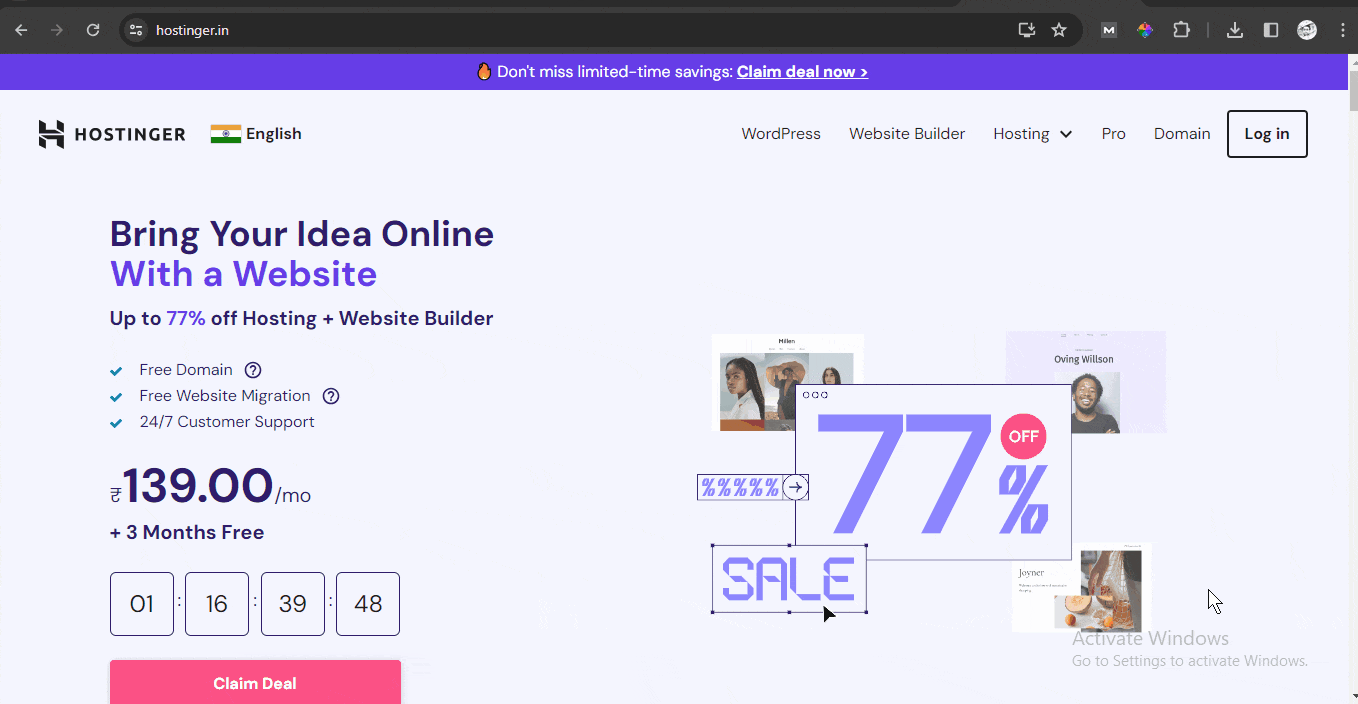Screen dimensions: 1358x704
Task: Click the Chrome profile avatar
Action: tap(1307, 30)
